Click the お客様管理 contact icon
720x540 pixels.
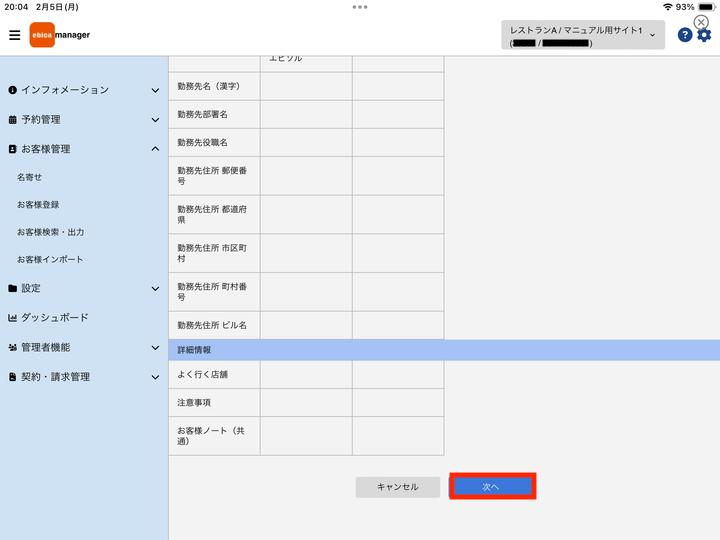(12, 149)
